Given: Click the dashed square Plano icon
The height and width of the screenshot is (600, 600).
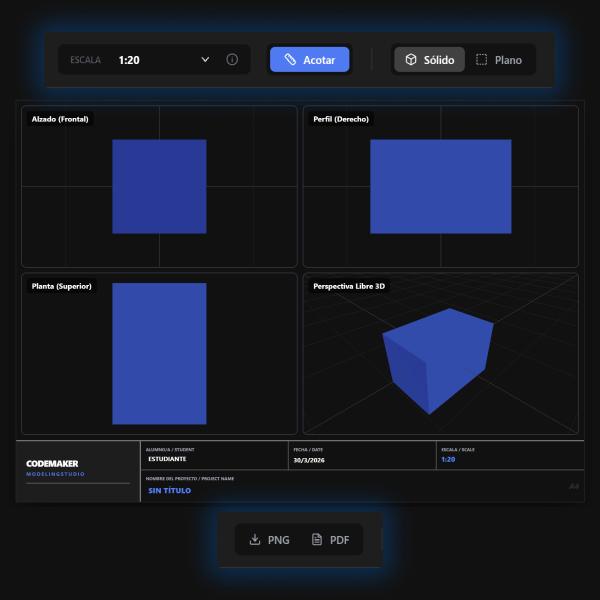Looking at the screenshot, I should pos(482,60).
